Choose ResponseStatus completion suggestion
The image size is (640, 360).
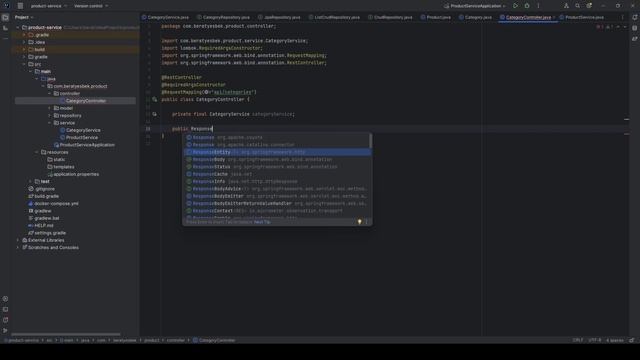click(x=277, y=167)
